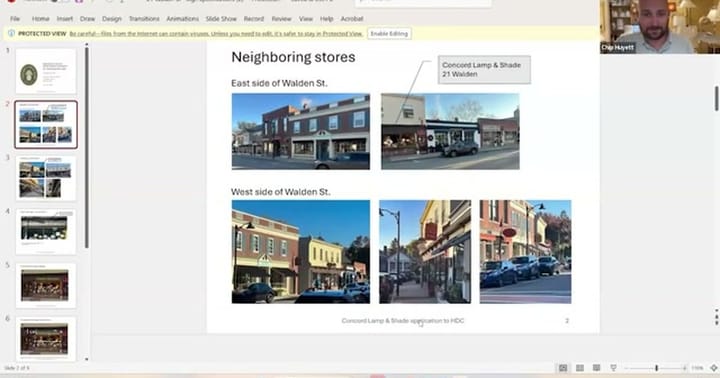Open the File tab
Image resolution: width=720 pixels, height=378 pixels.
[15, 19]
